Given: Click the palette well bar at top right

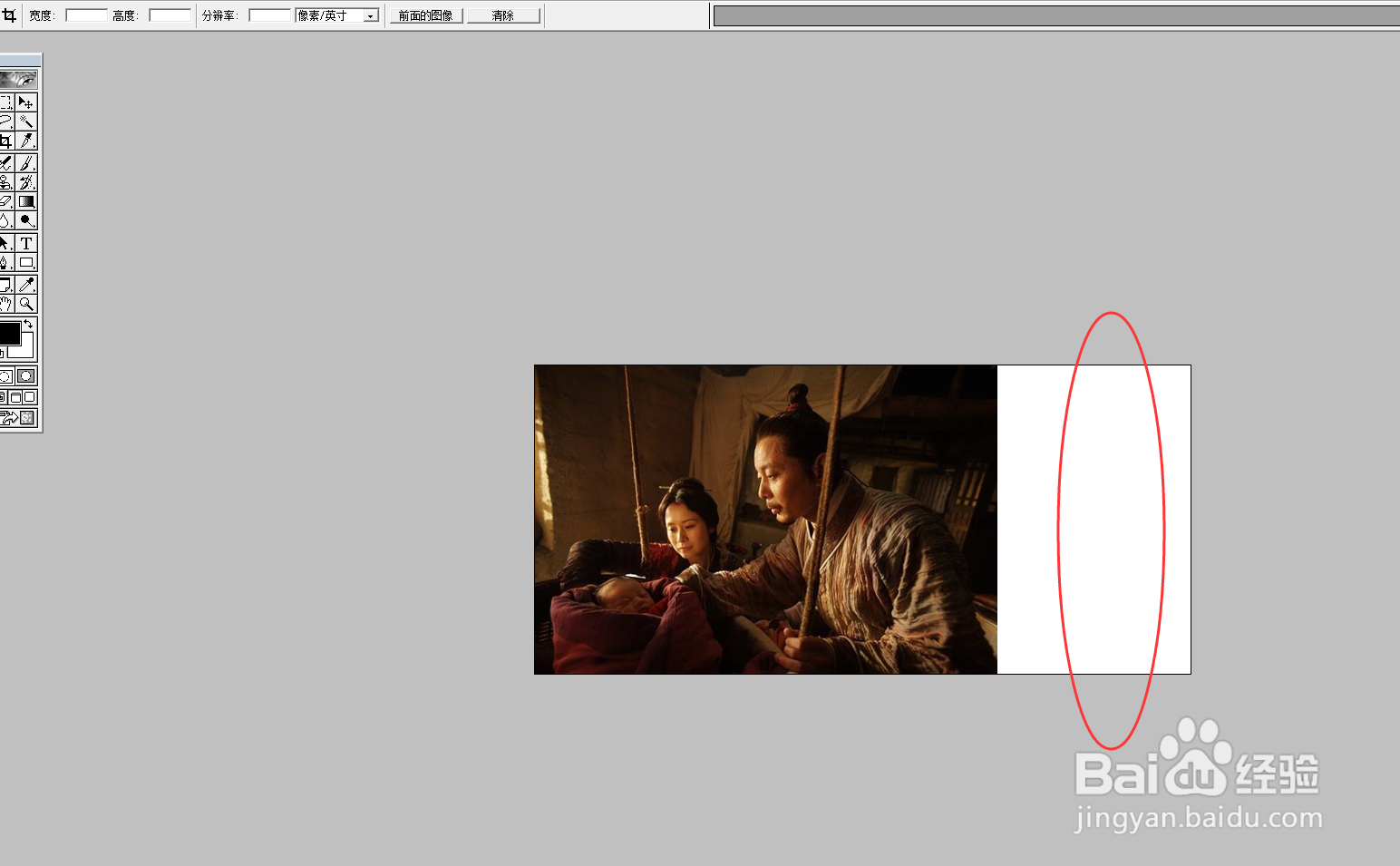Looking at the screenshot, I should [x=1056, y=15].
